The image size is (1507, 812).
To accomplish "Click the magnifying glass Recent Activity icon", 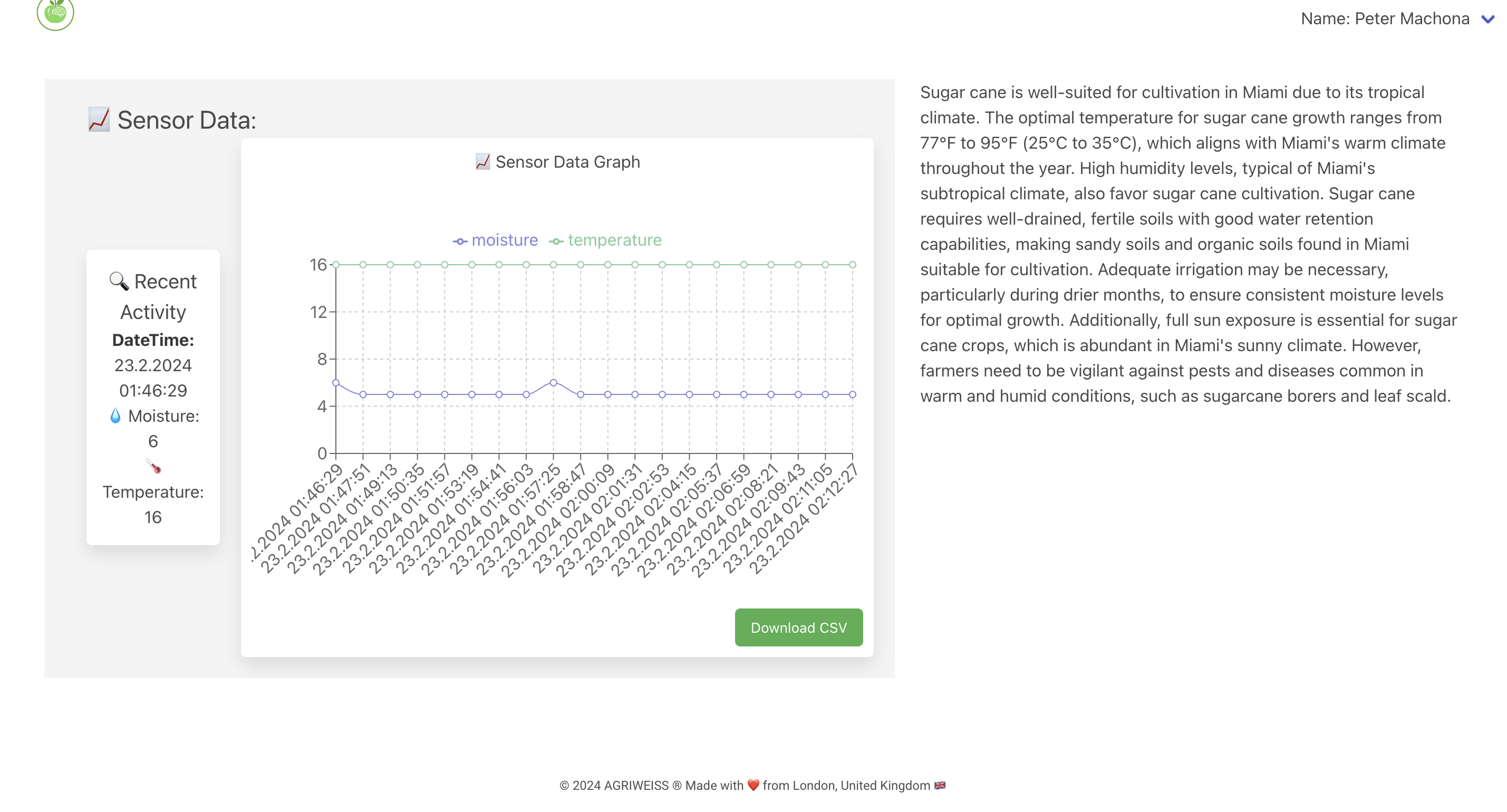I will 119,282.
